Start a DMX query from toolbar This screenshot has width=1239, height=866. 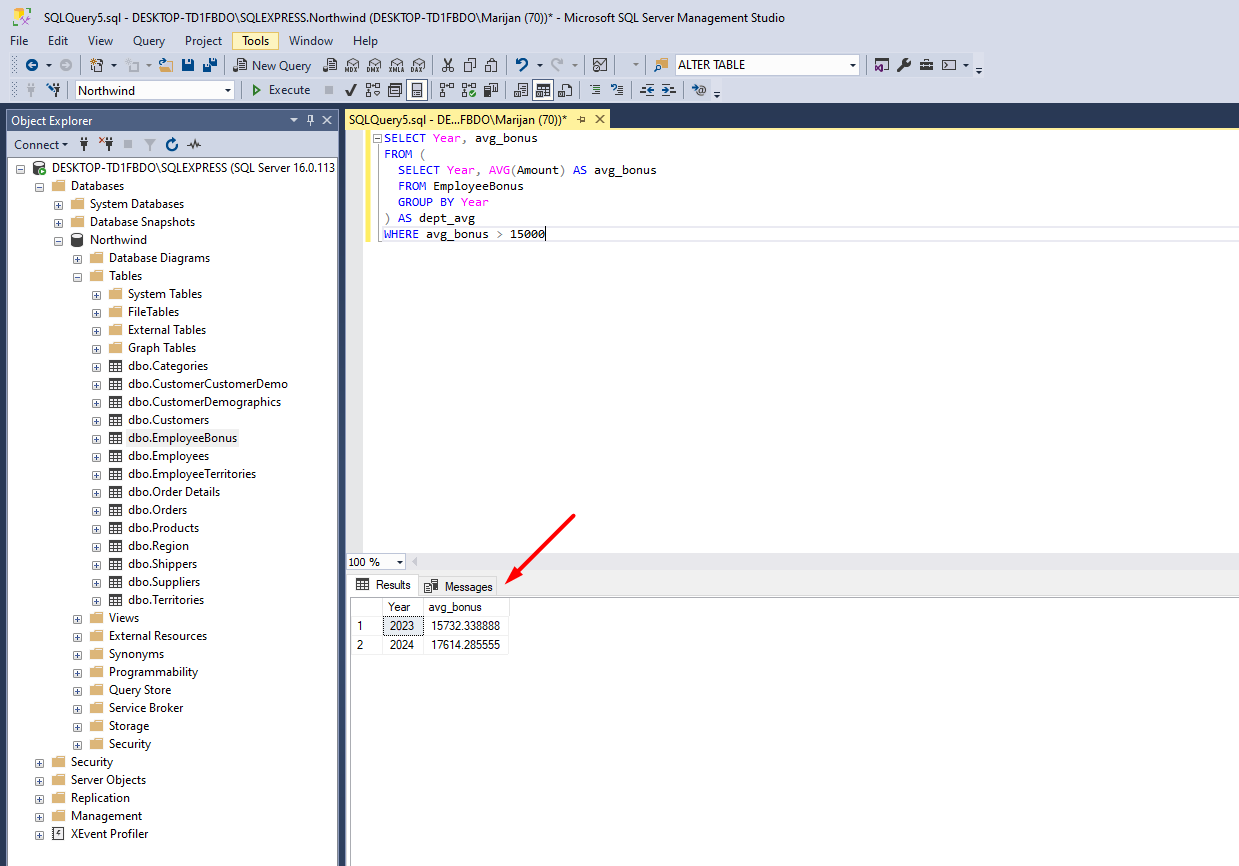tap(374, 65)
